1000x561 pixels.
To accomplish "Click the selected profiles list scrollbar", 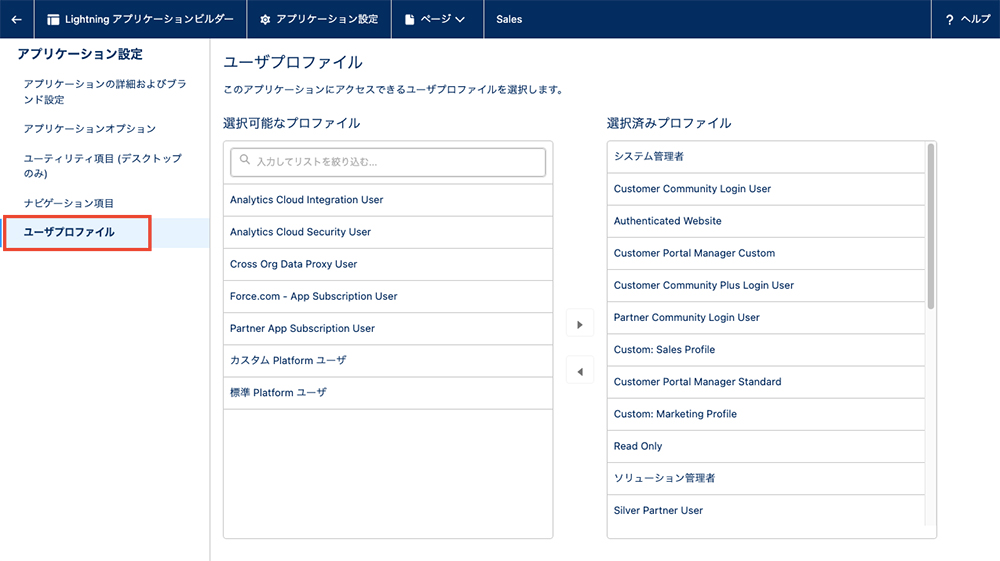I will (x=930, y=226).
